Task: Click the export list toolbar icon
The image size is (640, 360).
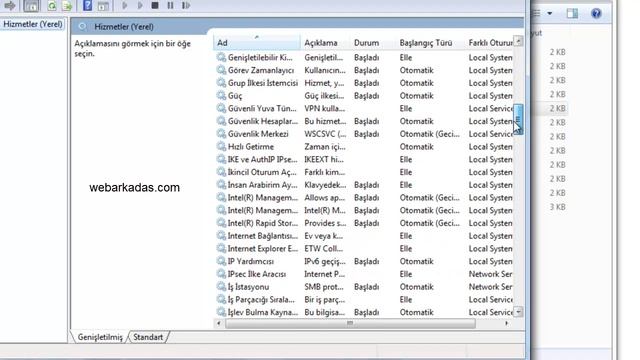Action: tap(67, 6)
